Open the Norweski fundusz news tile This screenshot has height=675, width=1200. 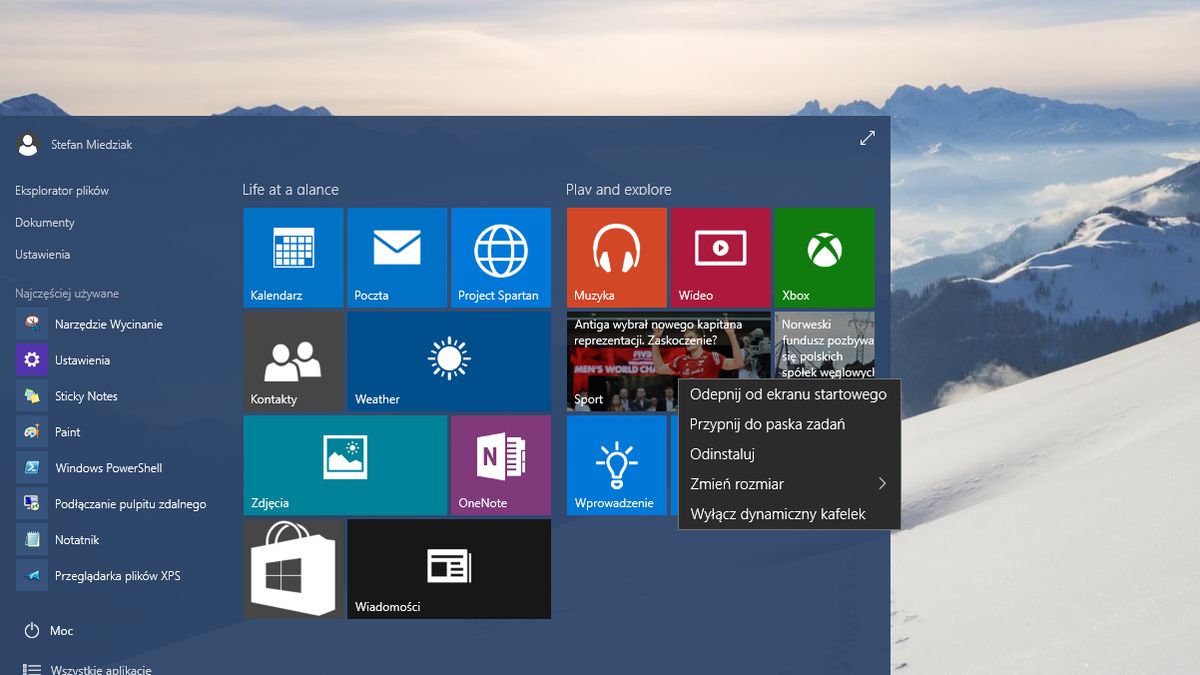(x=825, y=345)
